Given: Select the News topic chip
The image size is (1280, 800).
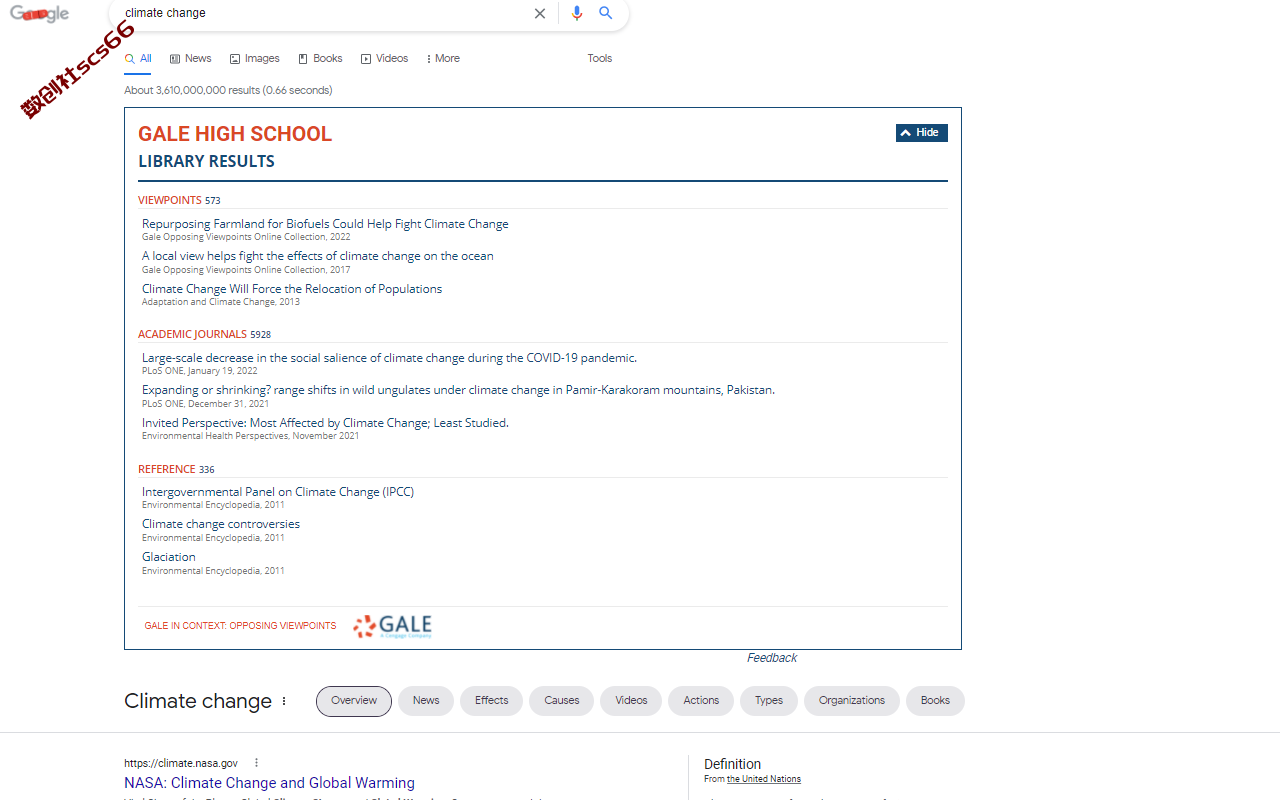Looking at the screenshot, I should pos(426,701).
